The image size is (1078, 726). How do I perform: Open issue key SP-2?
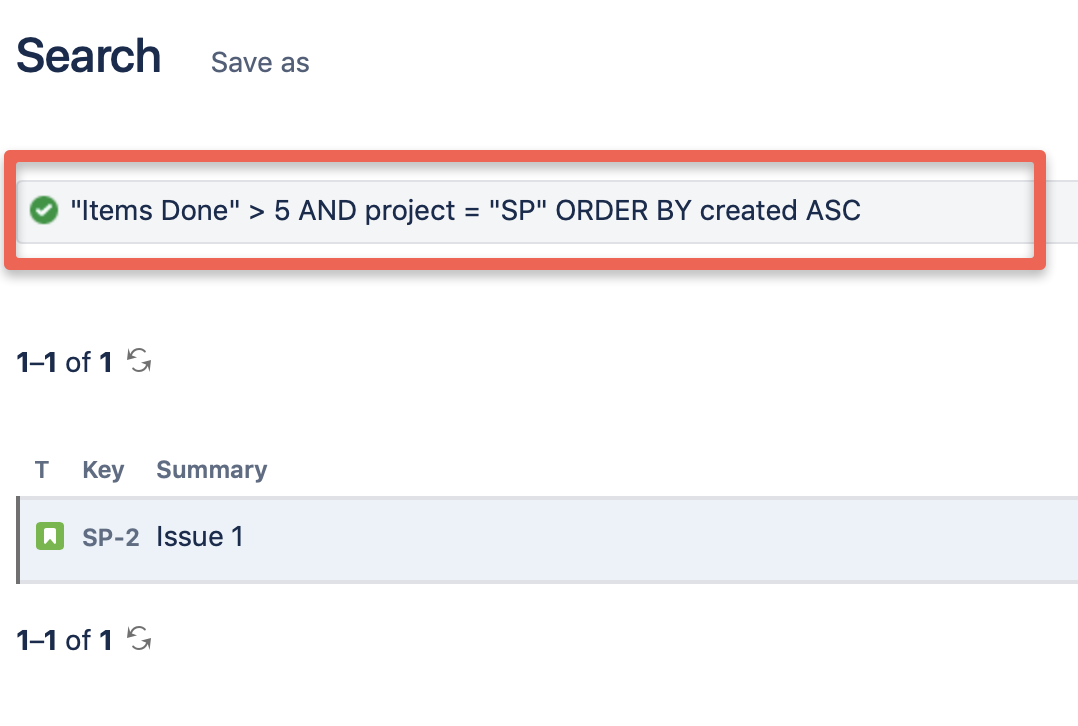click(x=110, y=538)
